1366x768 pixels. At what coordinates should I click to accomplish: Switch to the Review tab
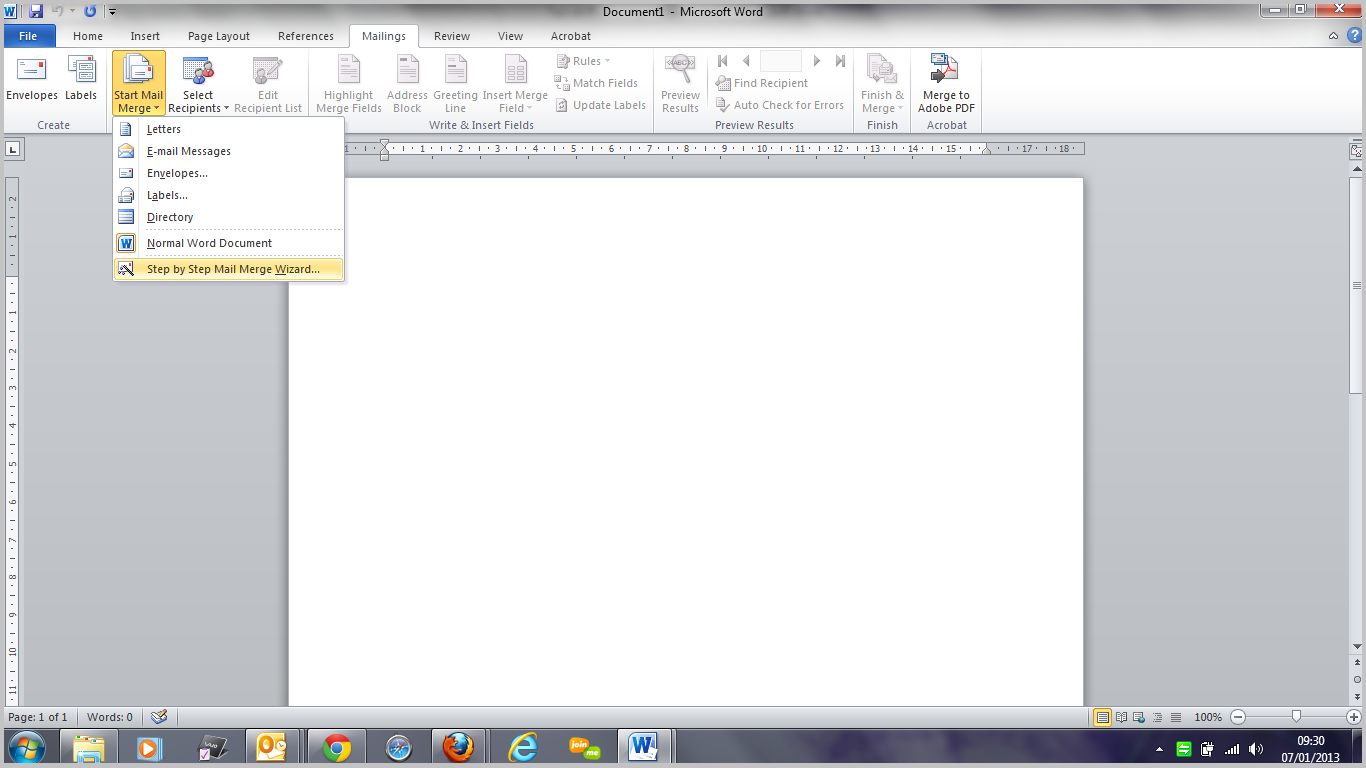click(x=452, y=36)
